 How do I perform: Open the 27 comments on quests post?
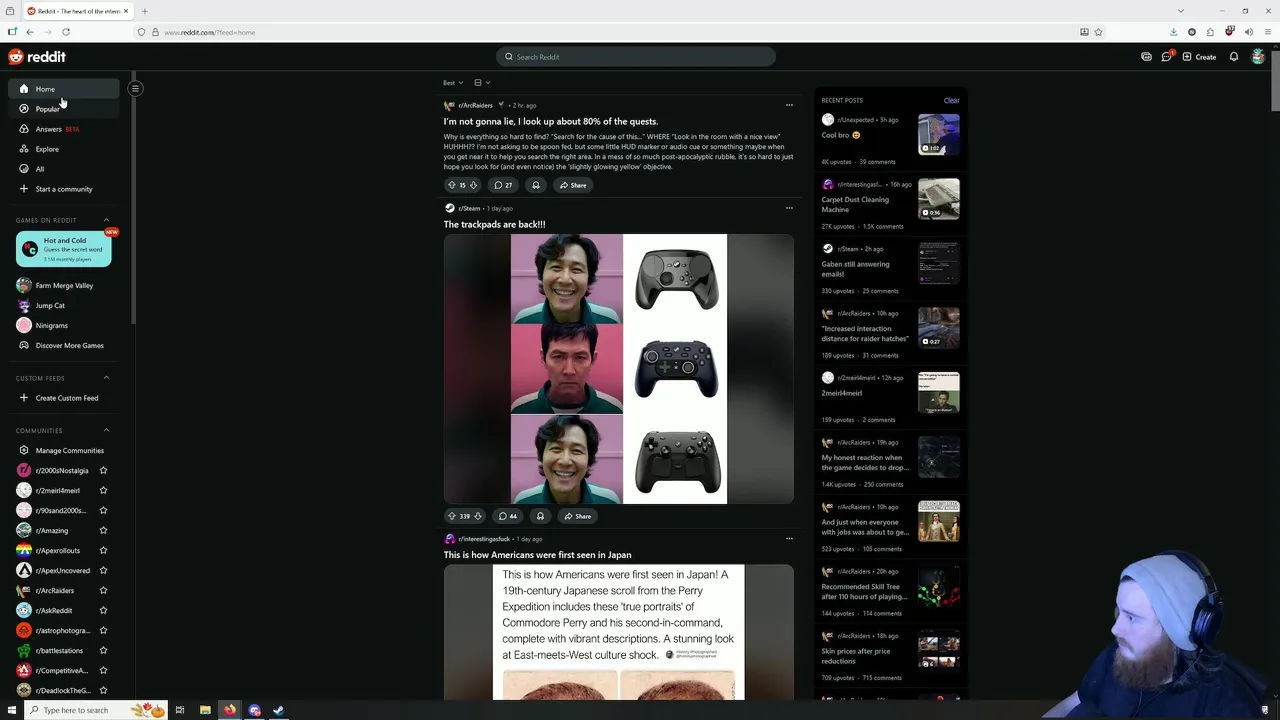(503, 185)
